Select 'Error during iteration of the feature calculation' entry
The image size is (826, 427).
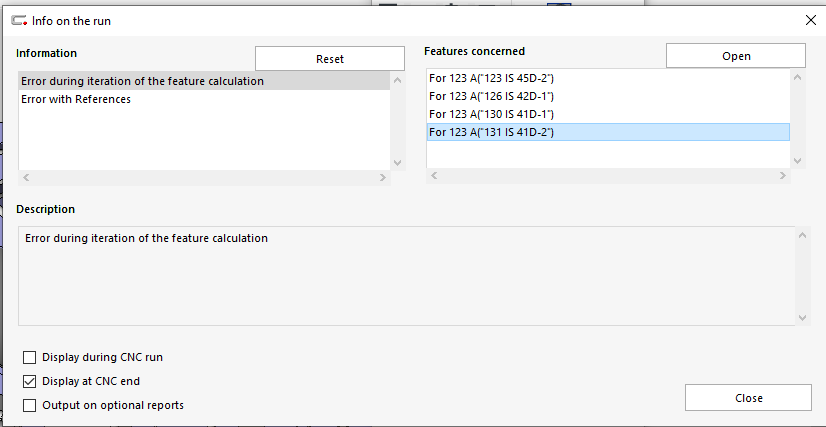142,81
